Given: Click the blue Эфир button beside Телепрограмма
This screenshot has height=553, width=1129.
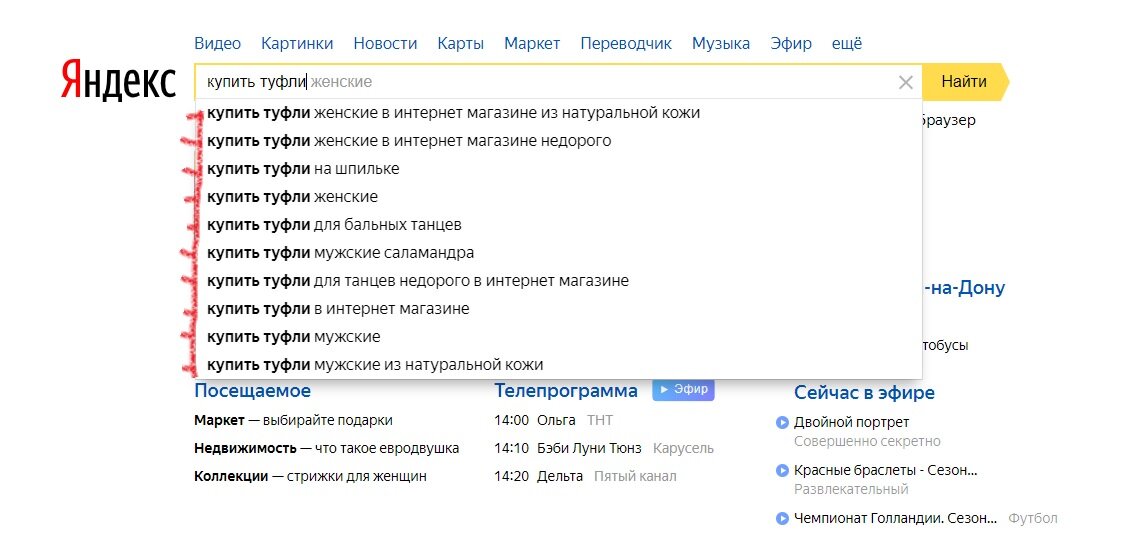Looking at the screenshot, I should (683, 390).
